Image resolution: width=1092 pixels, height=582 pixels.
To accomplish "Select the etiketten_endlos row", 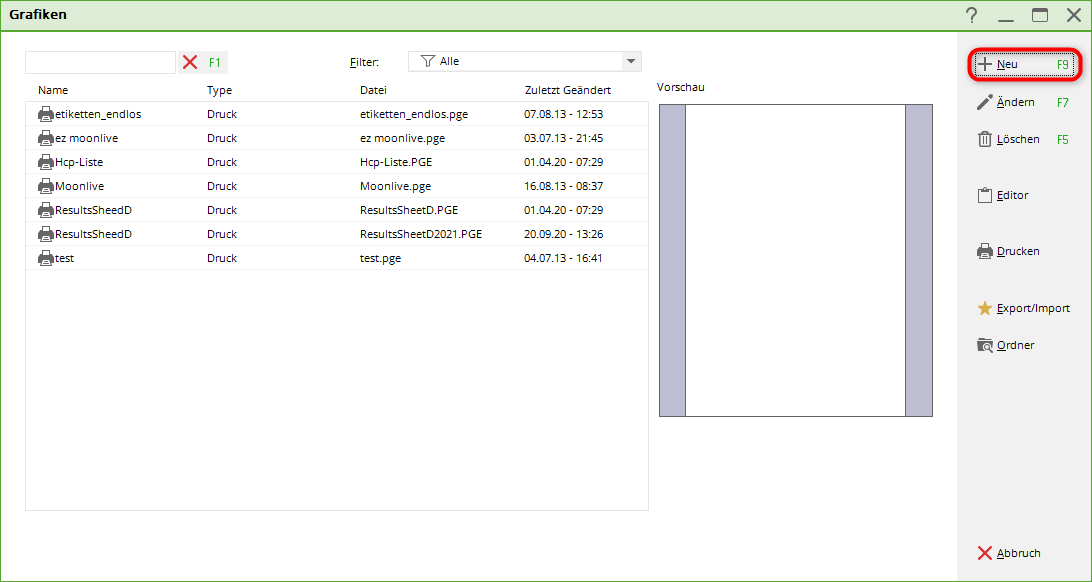I will click(98, 114).
